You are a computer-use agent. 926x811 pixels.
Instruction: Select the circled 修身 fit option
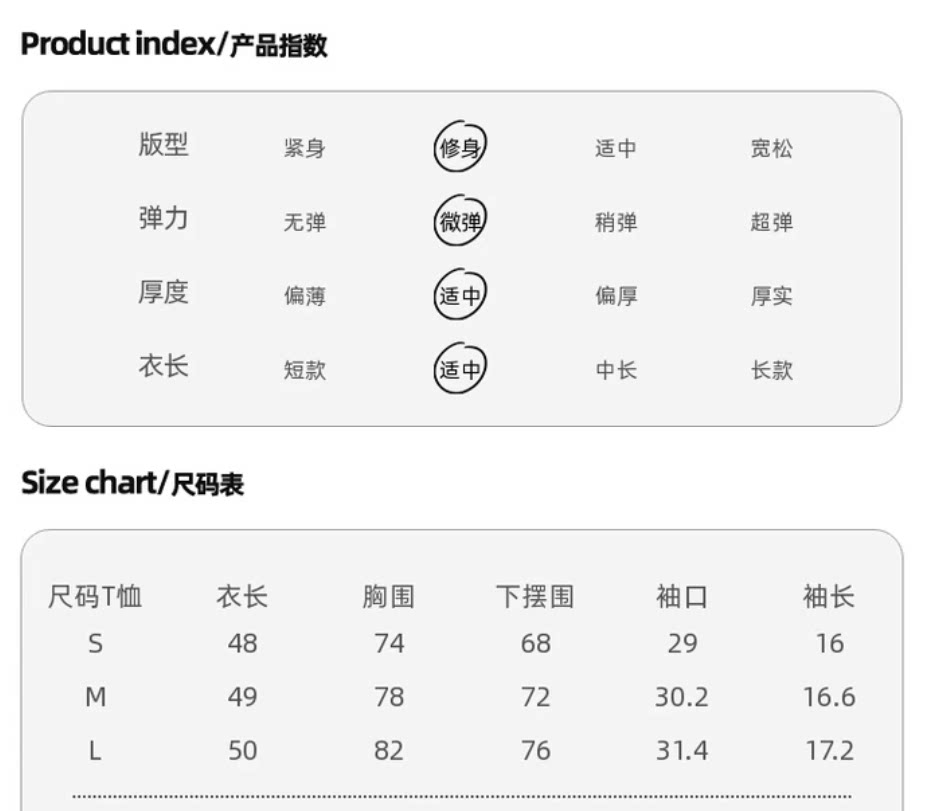pos(460,148)
